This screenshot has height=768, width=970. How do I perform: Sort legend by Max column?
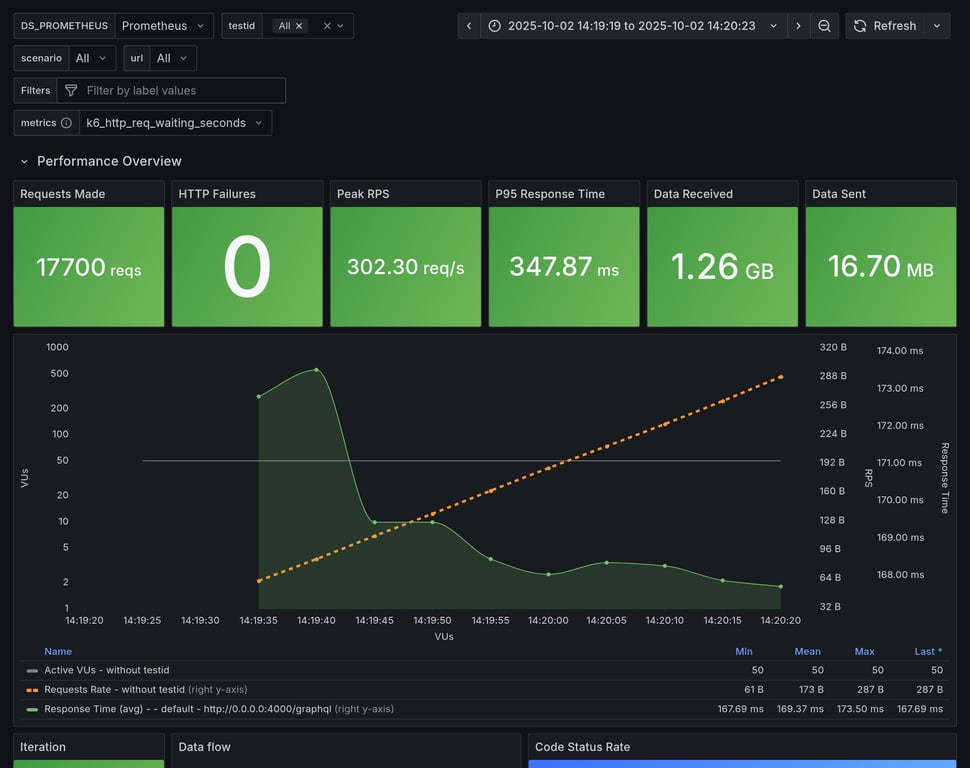(x=864, y=651)
